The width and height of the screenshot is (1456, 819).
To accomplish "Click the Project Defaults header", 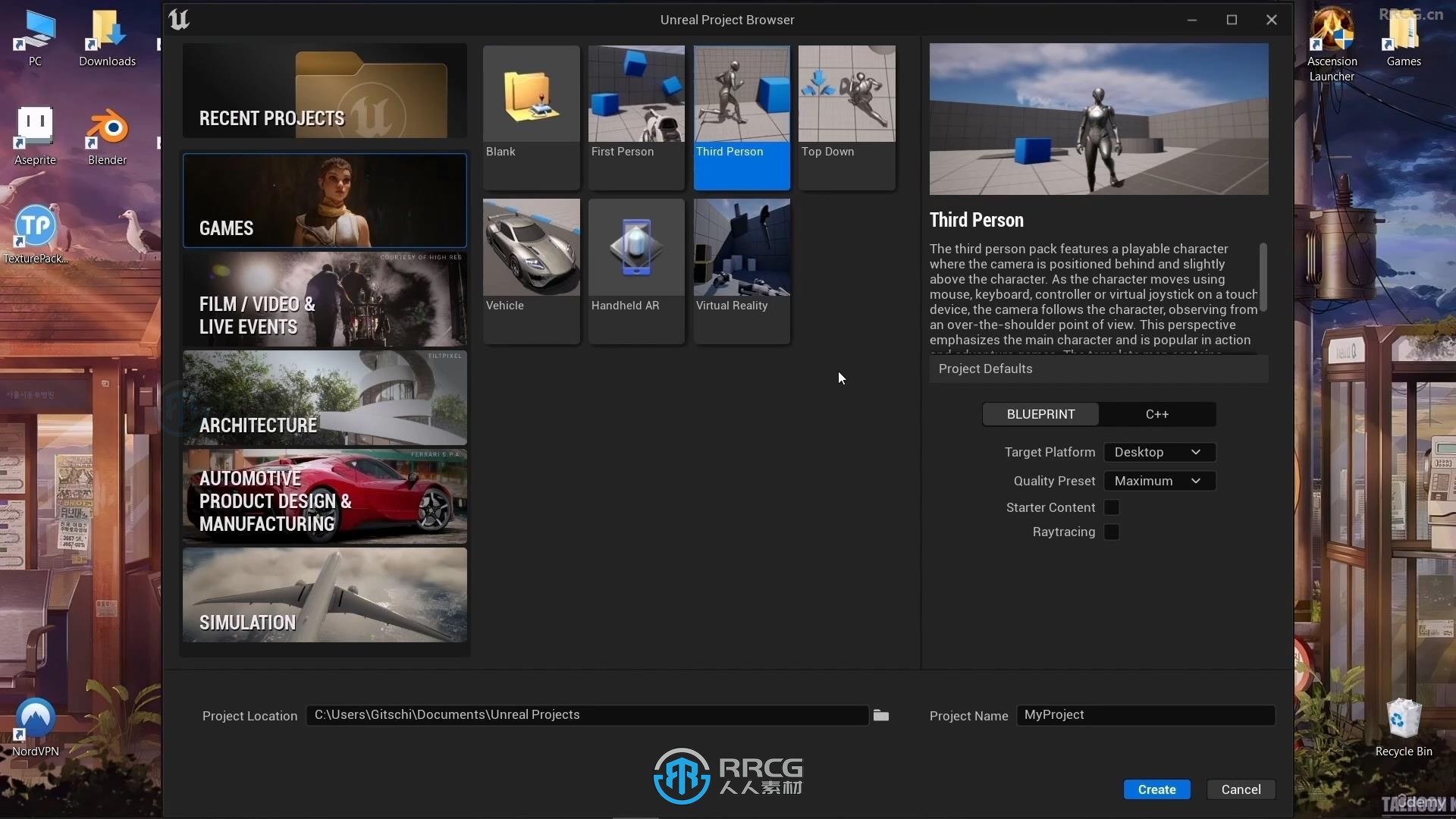I will (x=1099, y=369).
